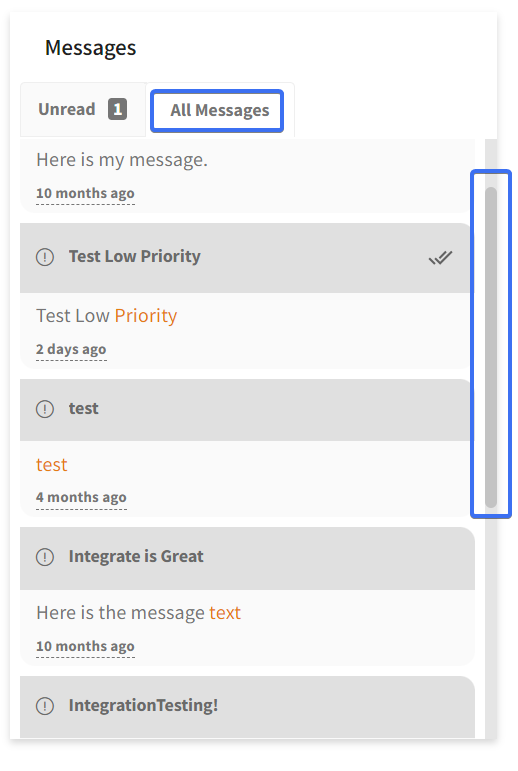The height and width of the screenshot is (771, 518).
Task: Collapse the test message header bar
Action: 244,410
